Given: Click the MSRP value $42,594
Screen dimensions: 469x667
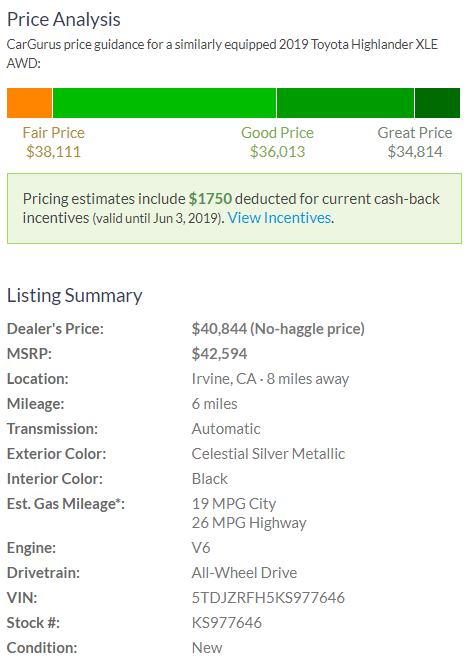Looking at the screenshot, I should pyautogui.click(x=219, y=354).
